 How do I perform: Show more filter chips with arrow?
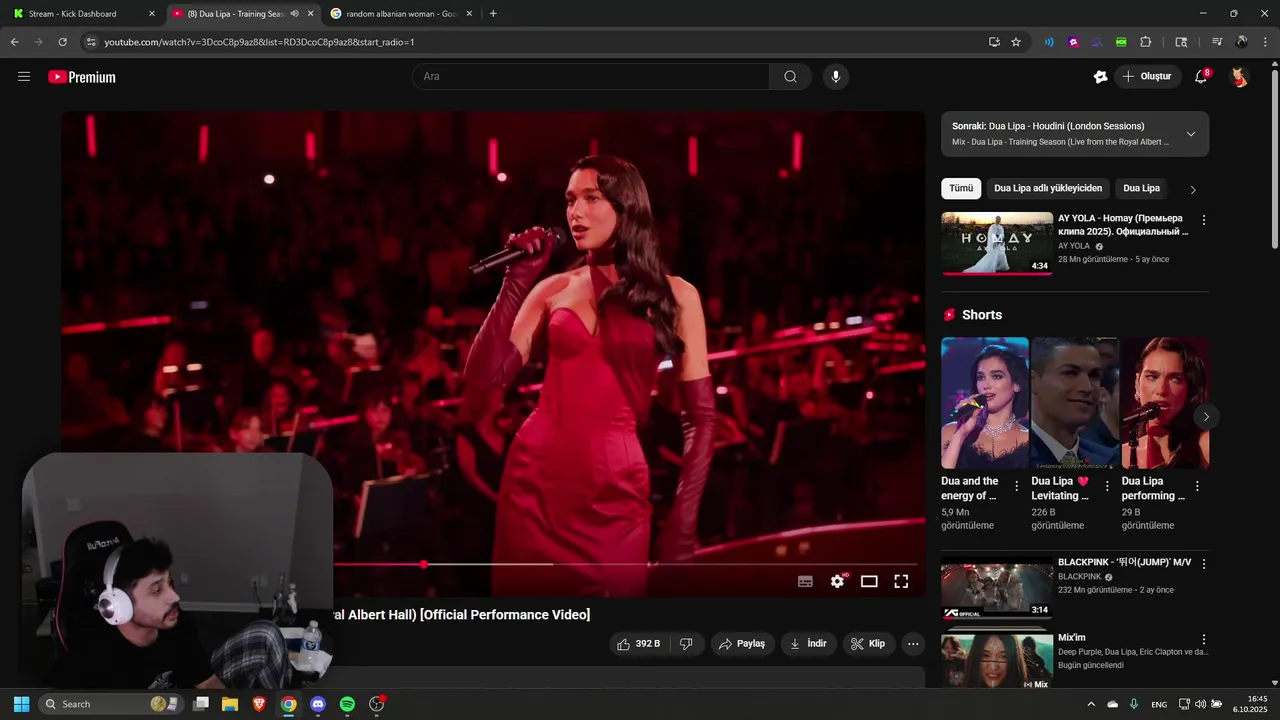click(1192, 189)
